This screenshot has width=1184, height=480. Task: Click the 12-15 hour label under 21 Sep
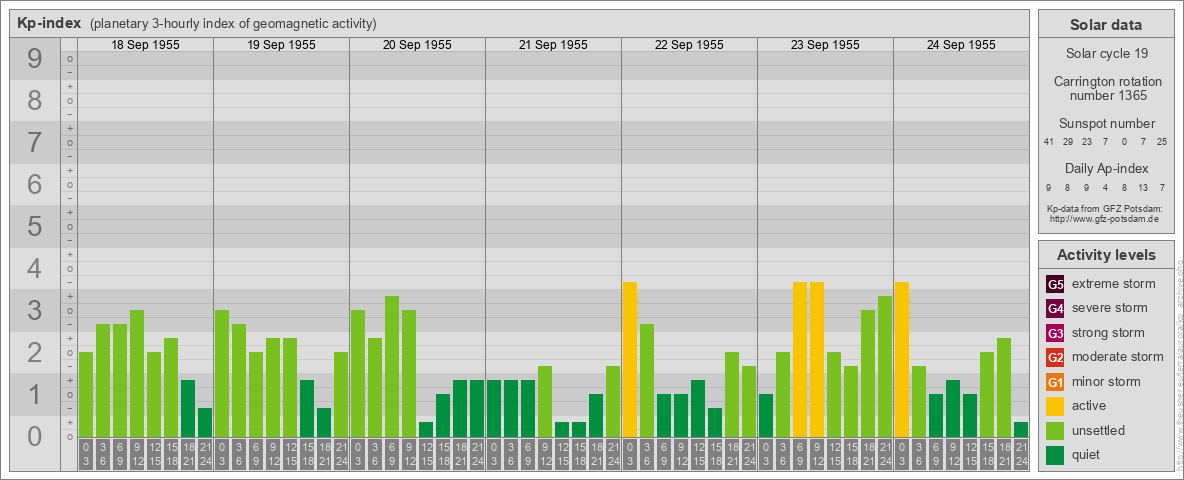[x=562, y=455]
